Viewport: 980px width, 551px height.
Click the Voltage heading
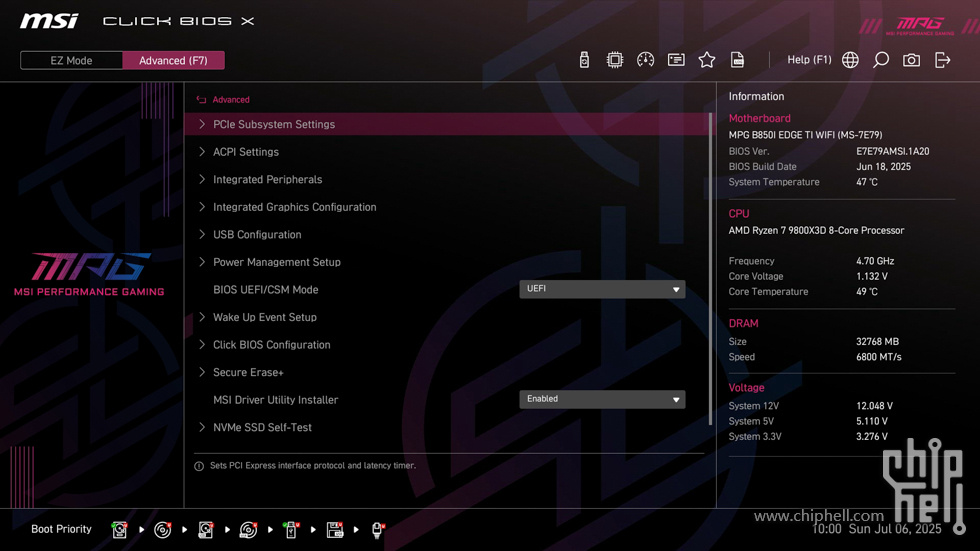click(x=746, y=388)
